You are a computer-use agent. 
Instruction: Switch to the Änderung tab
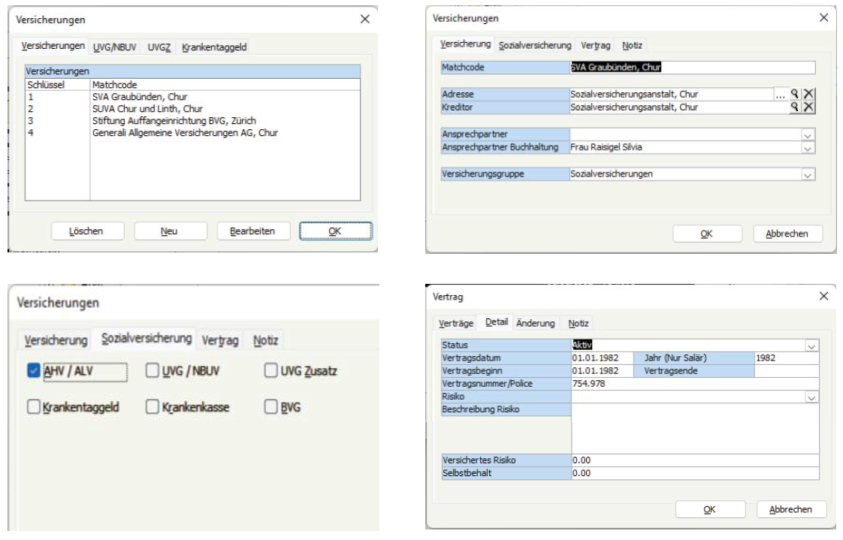coord(535,323)
